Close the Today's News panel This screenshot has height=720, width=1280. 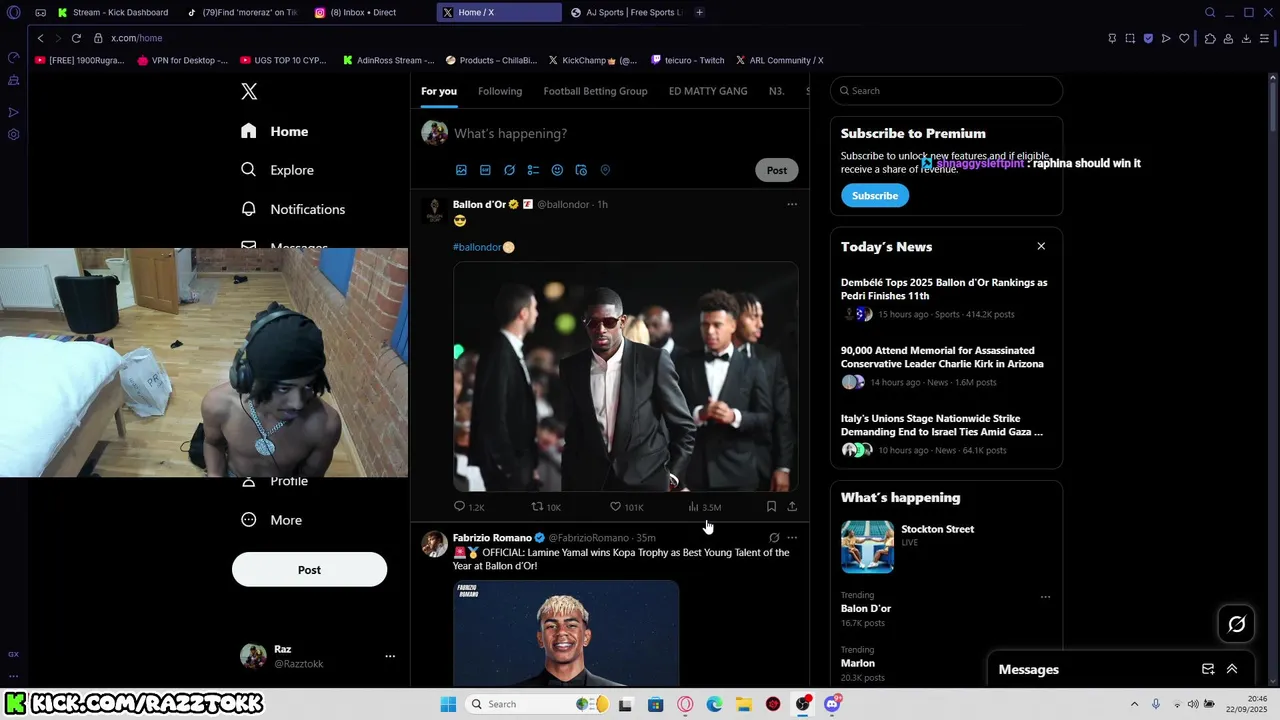coord(1041,246)
